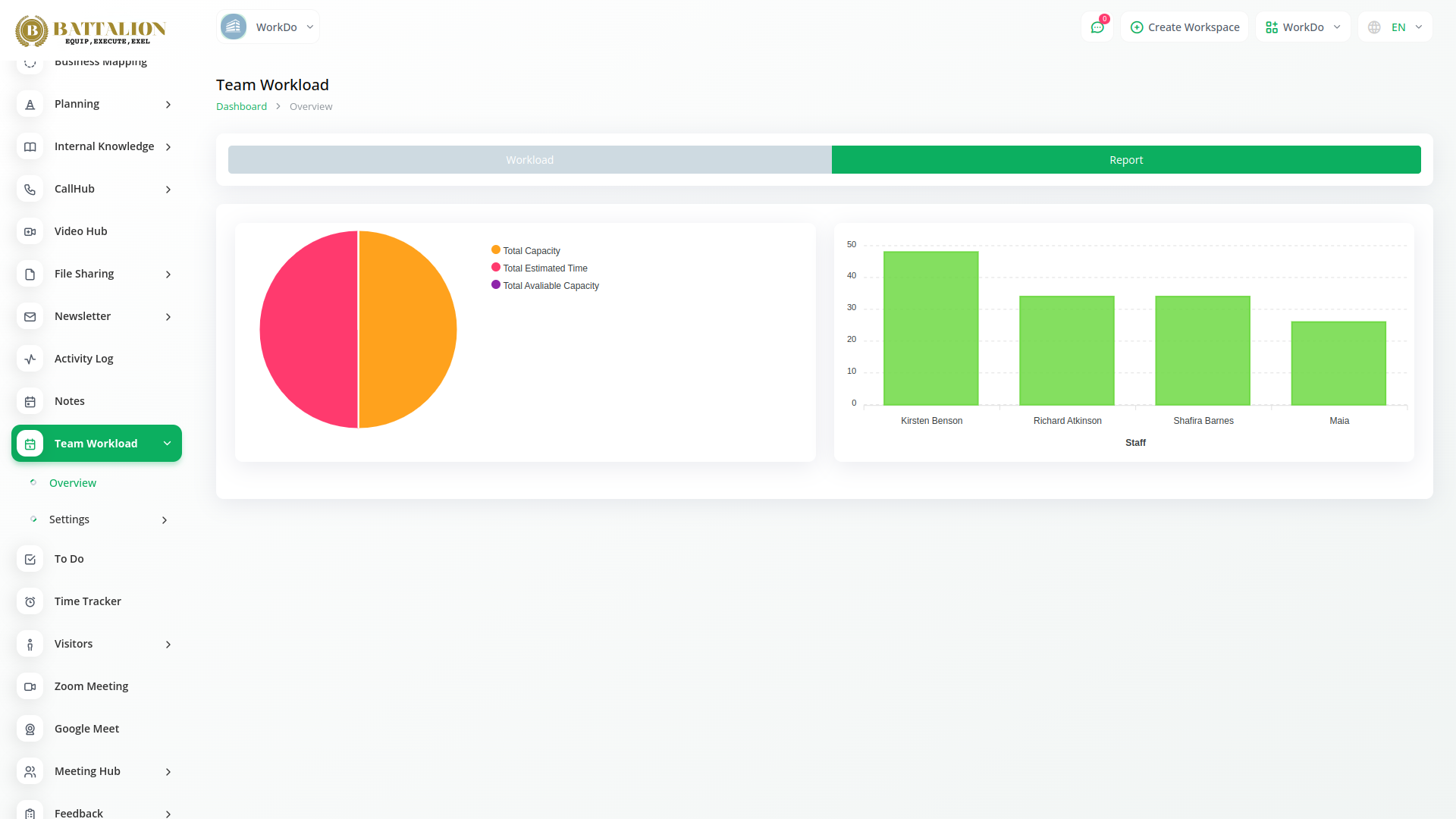This screenshot has height=819, width=1456.
Task: Click the Time Tracker clock icon
Action: click(30, 601)
